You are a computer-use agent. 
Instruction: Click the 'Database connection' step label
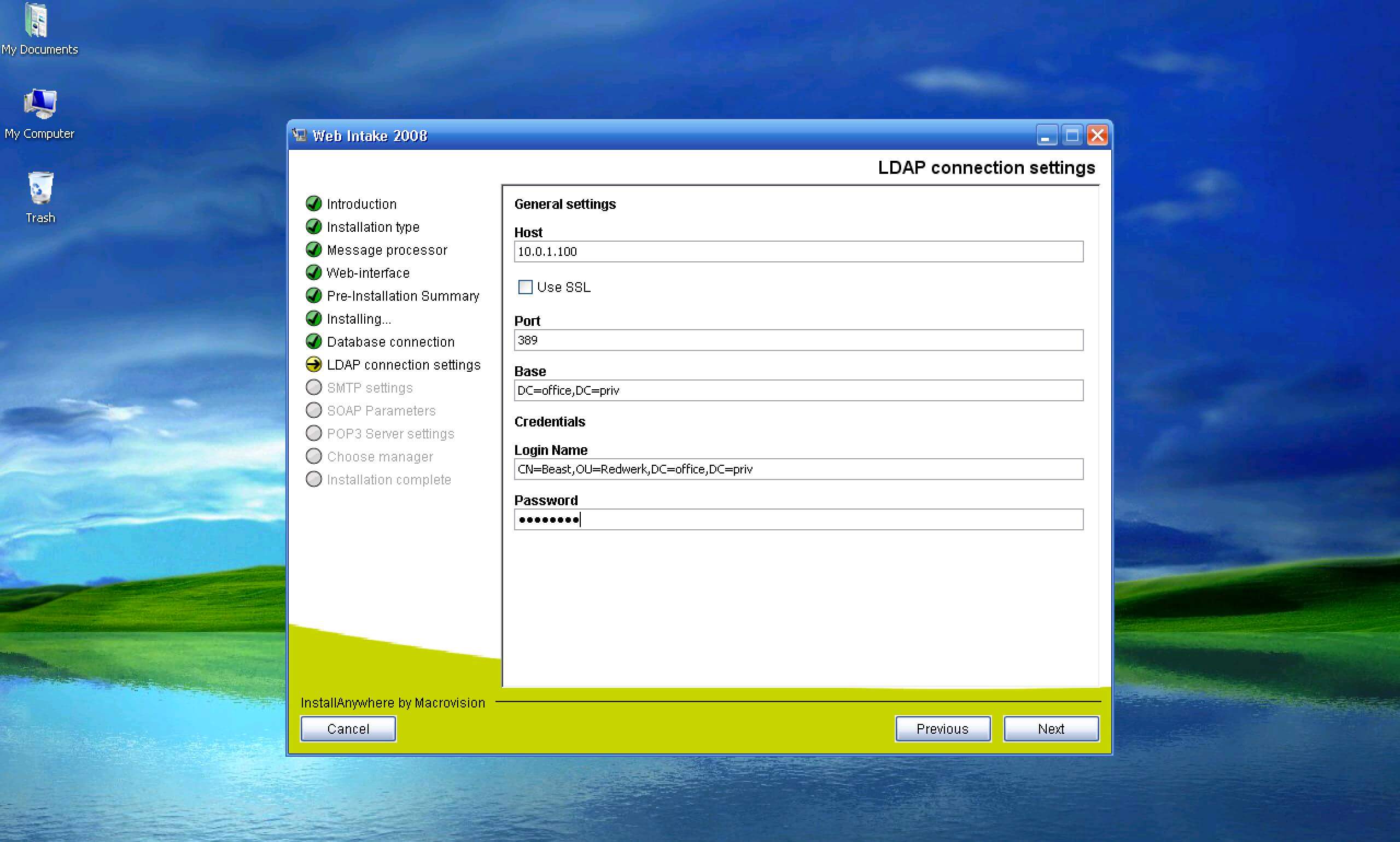click(390, 342)
